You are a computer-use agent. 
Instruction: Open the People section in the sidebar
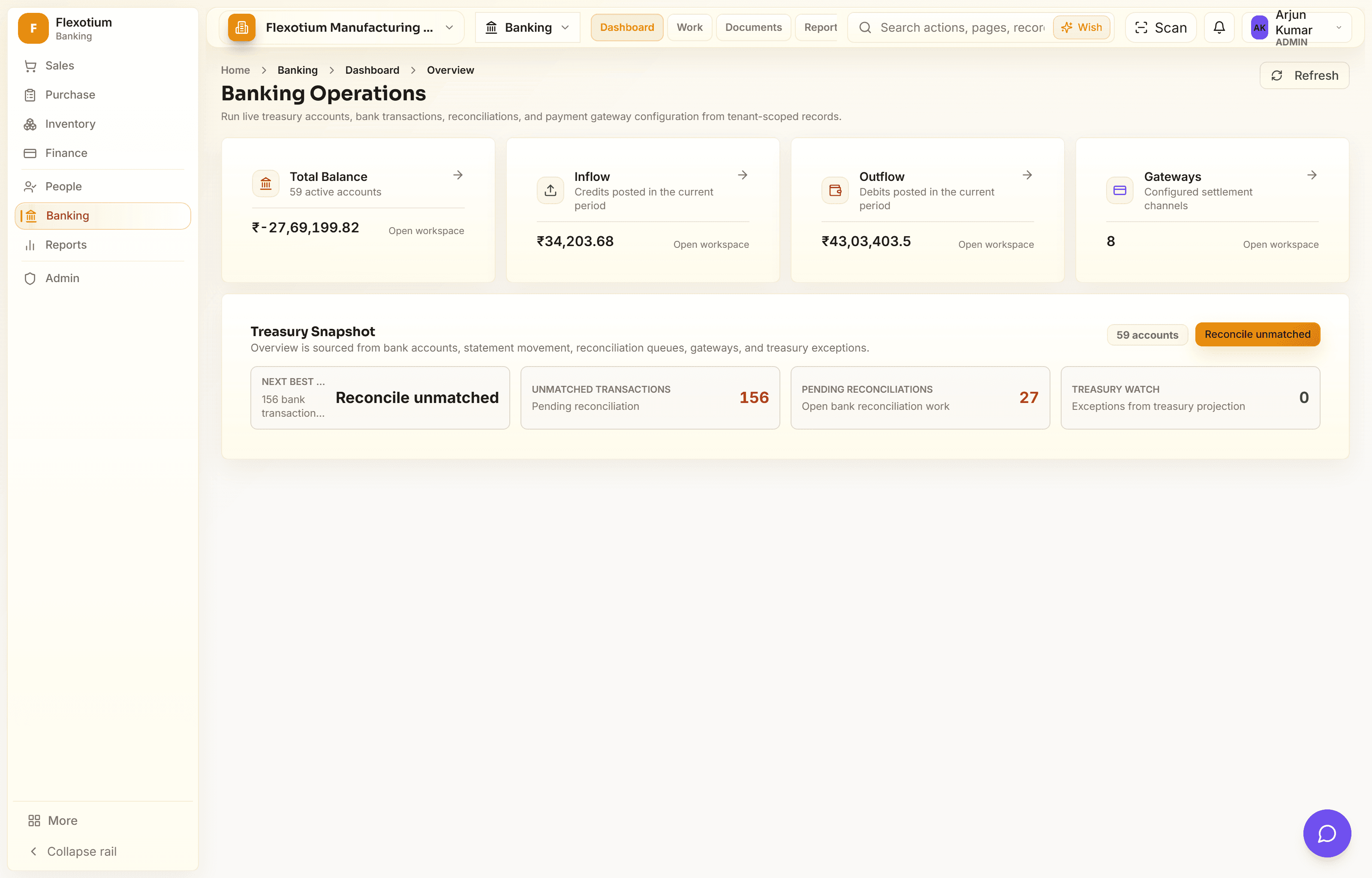point(102,186)
